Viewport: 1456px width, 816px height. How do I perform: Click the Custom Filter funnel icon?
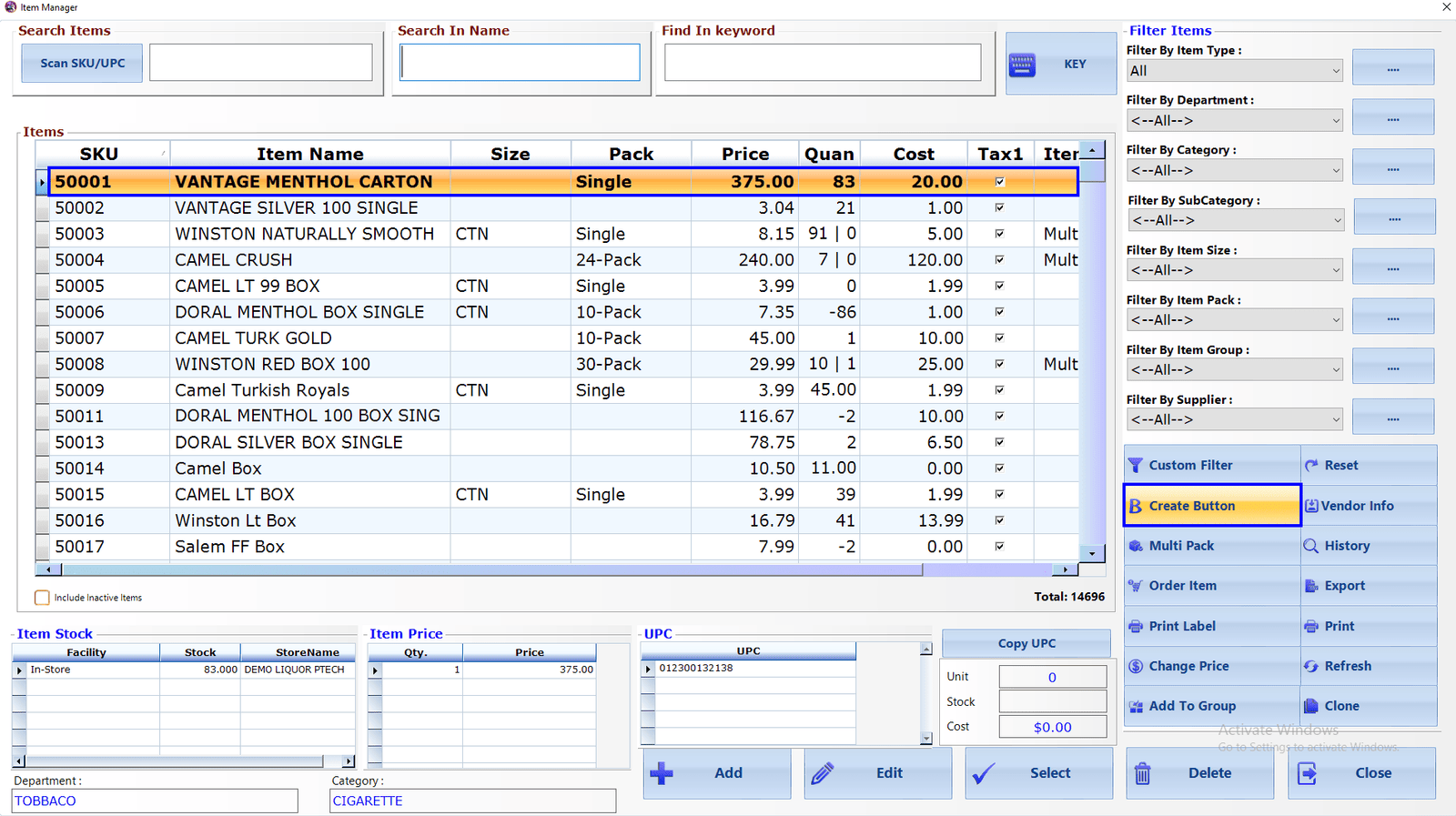click(1135, 465)
